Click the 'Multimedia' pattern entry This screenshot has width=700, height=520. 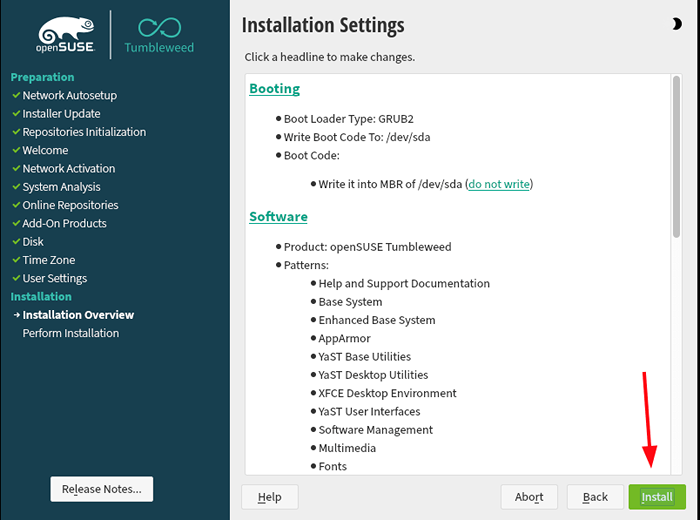coord(347,448)
